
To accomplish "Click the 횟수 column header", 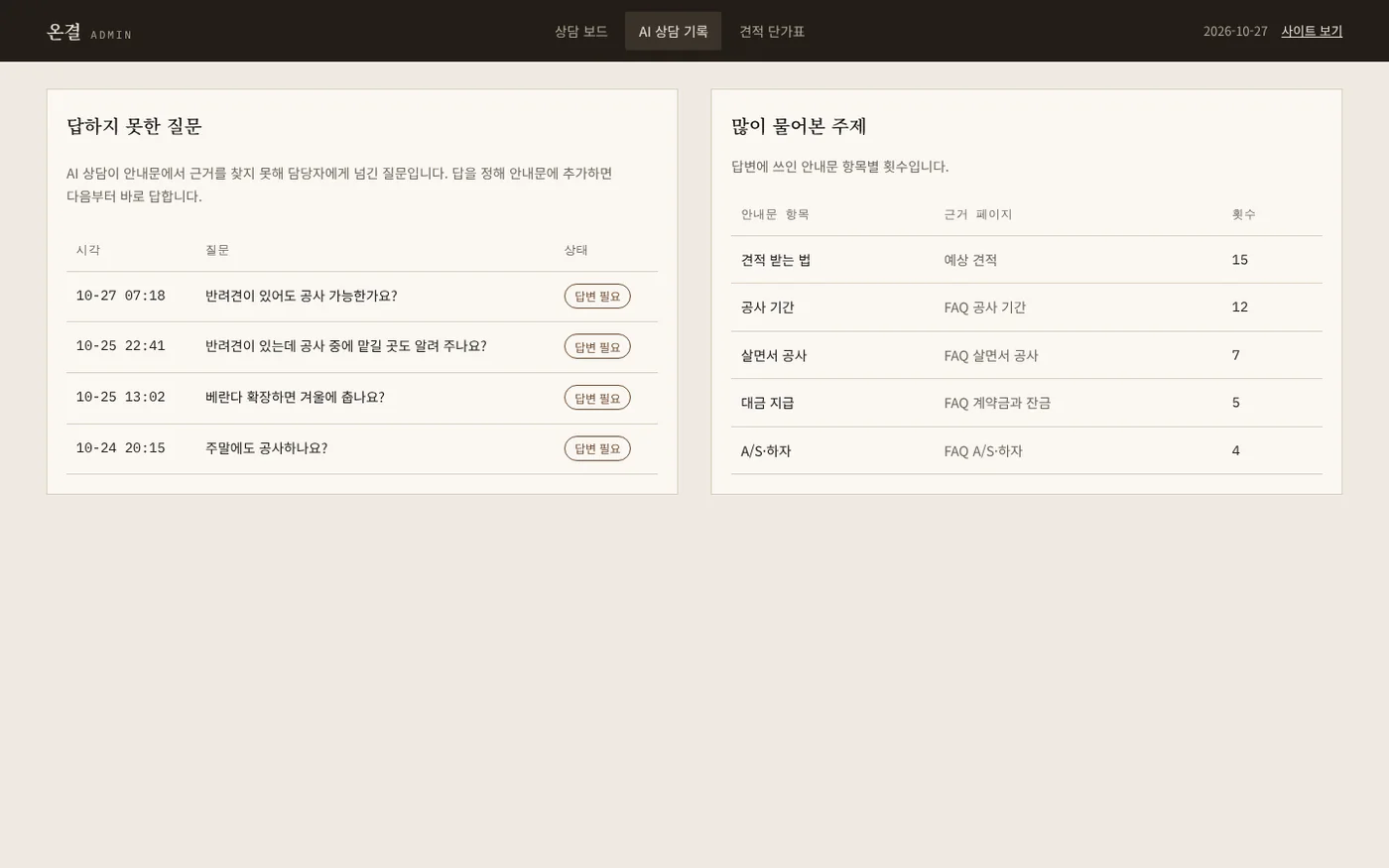I will (x=1244, y=214).
